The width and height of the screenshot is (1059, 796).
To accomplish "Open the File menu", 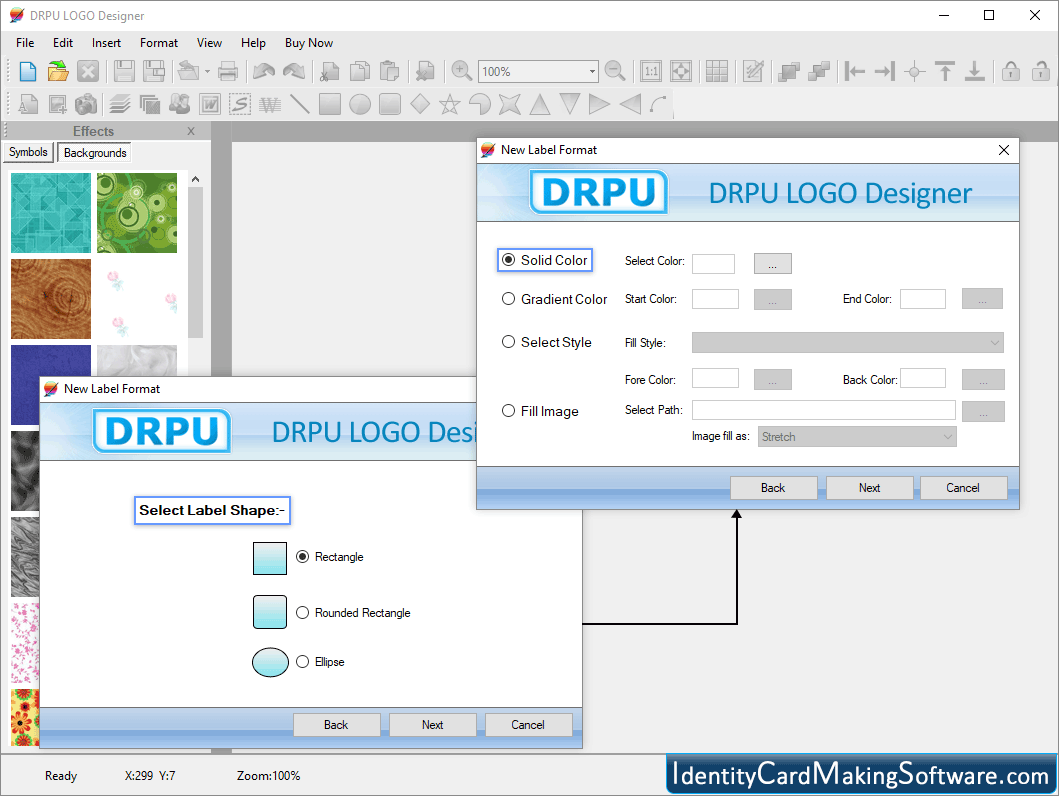I will (x=25, y=43).
